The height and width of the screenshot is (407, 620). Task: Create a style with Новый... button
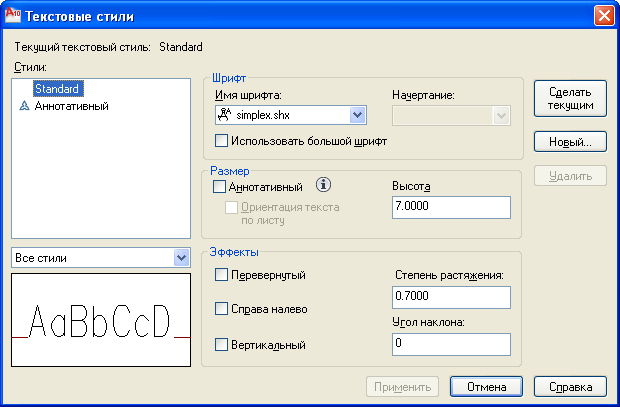(570, 142)
